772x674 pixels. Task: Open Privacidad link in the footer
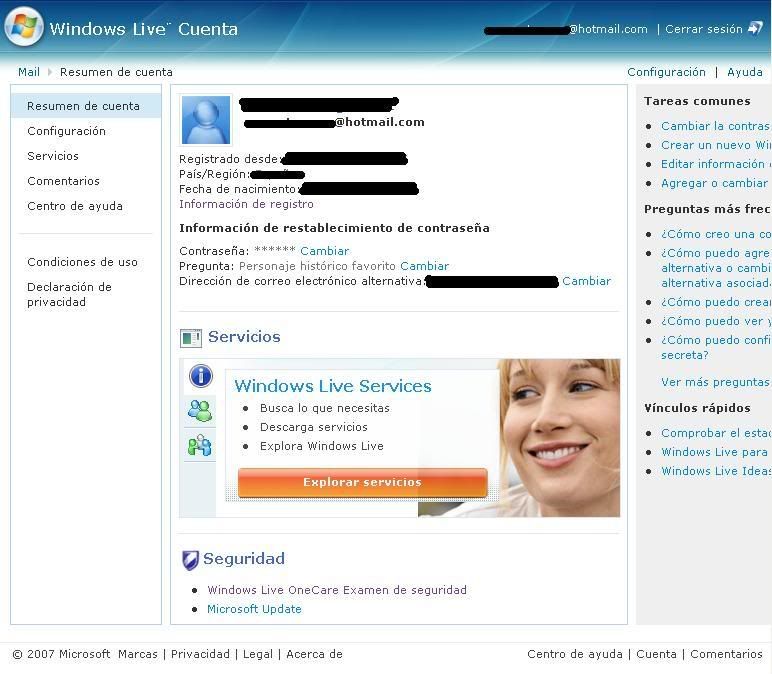pyautogui.click(x=200, y=654)
